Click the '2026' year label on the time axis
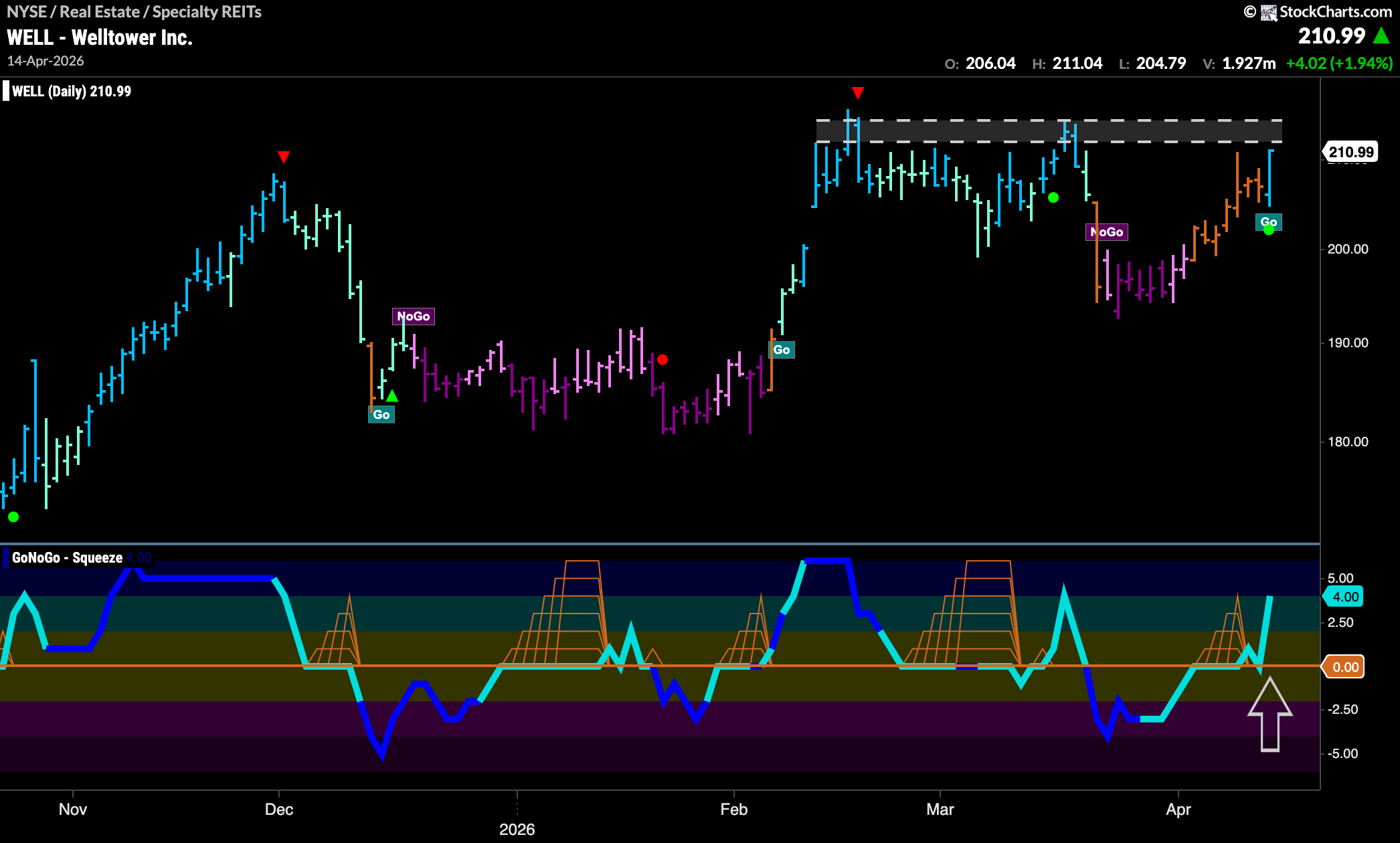 tap(517, 830)
